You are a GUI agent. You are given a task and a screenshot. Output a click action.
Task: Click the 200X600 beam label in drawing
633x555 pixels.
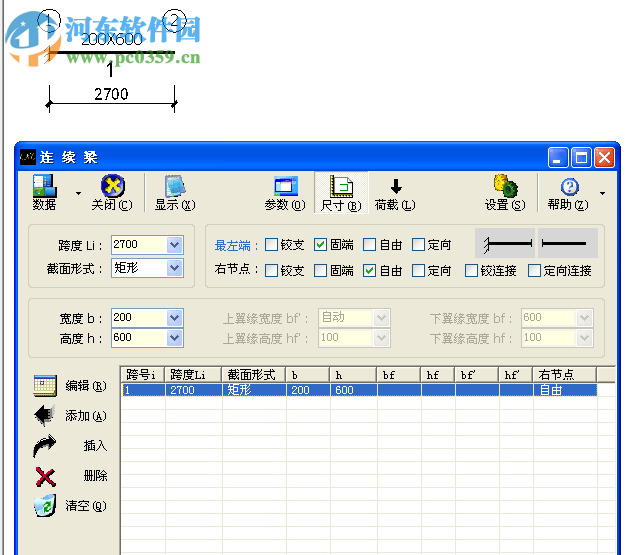click(x=112, y=40)
